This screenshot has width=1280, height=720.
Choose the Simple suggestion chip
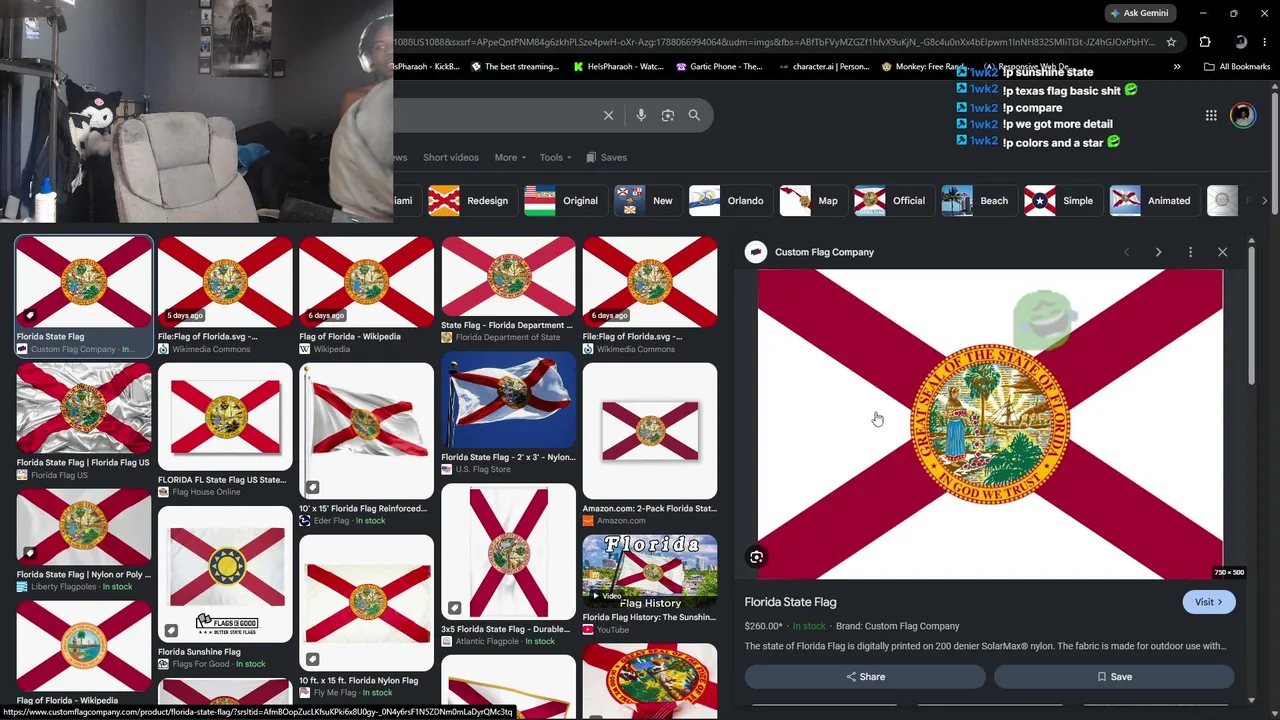[x=1060, y=201]
